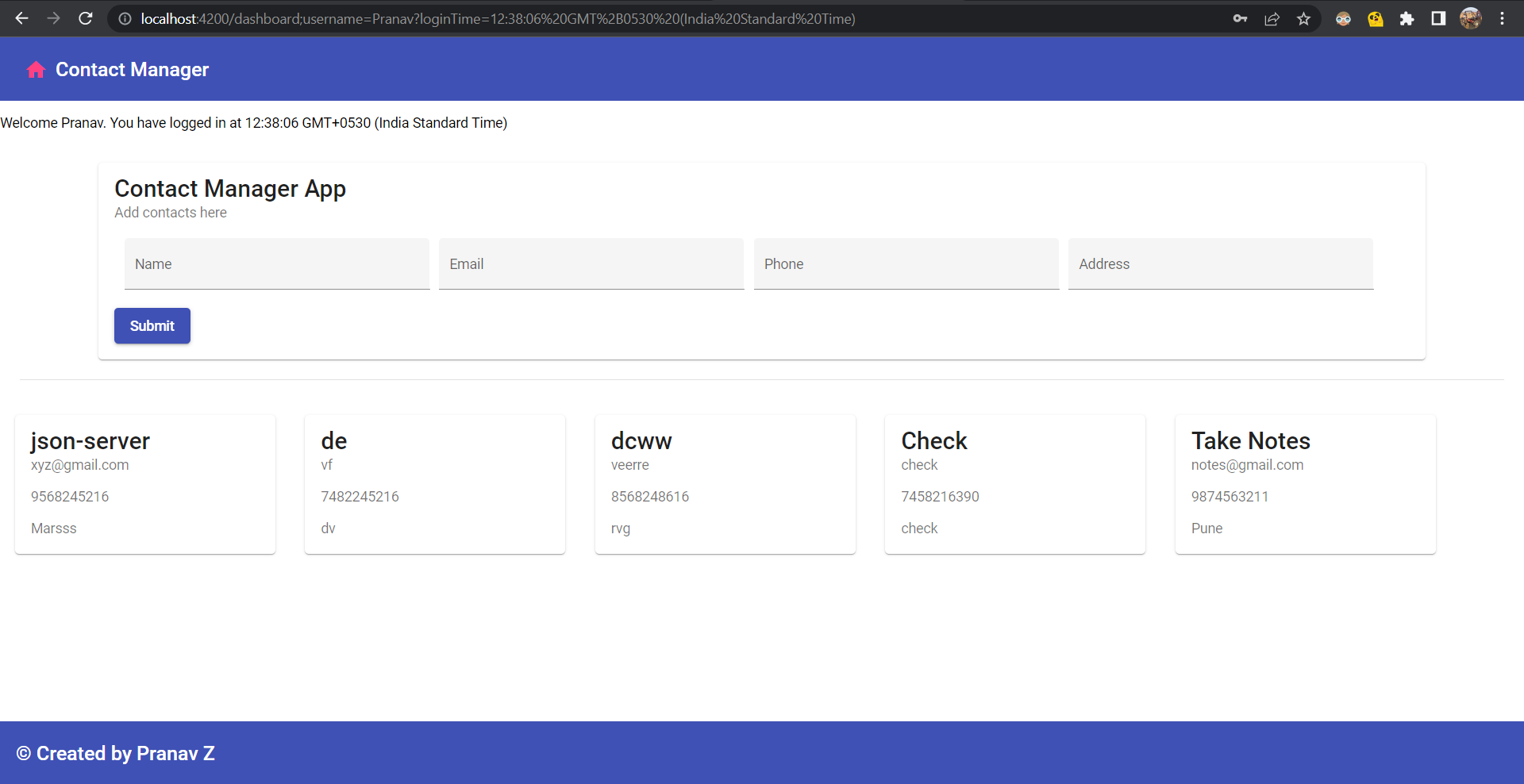Click the home icon in header

(x=36, y=70)
